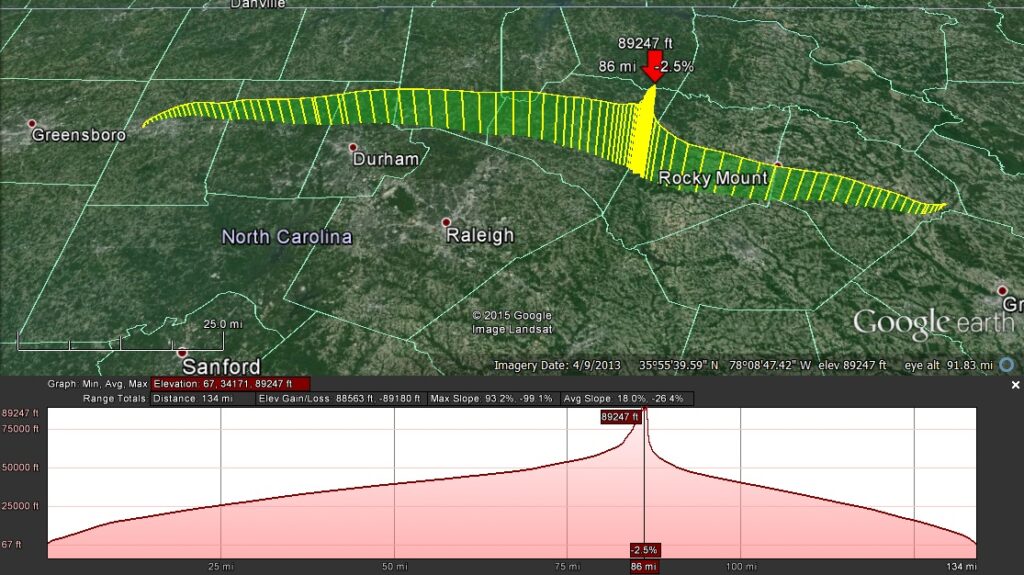Click the Durham placemark marker
This screenshot has height=575, width=1024.
coord(353,147)
